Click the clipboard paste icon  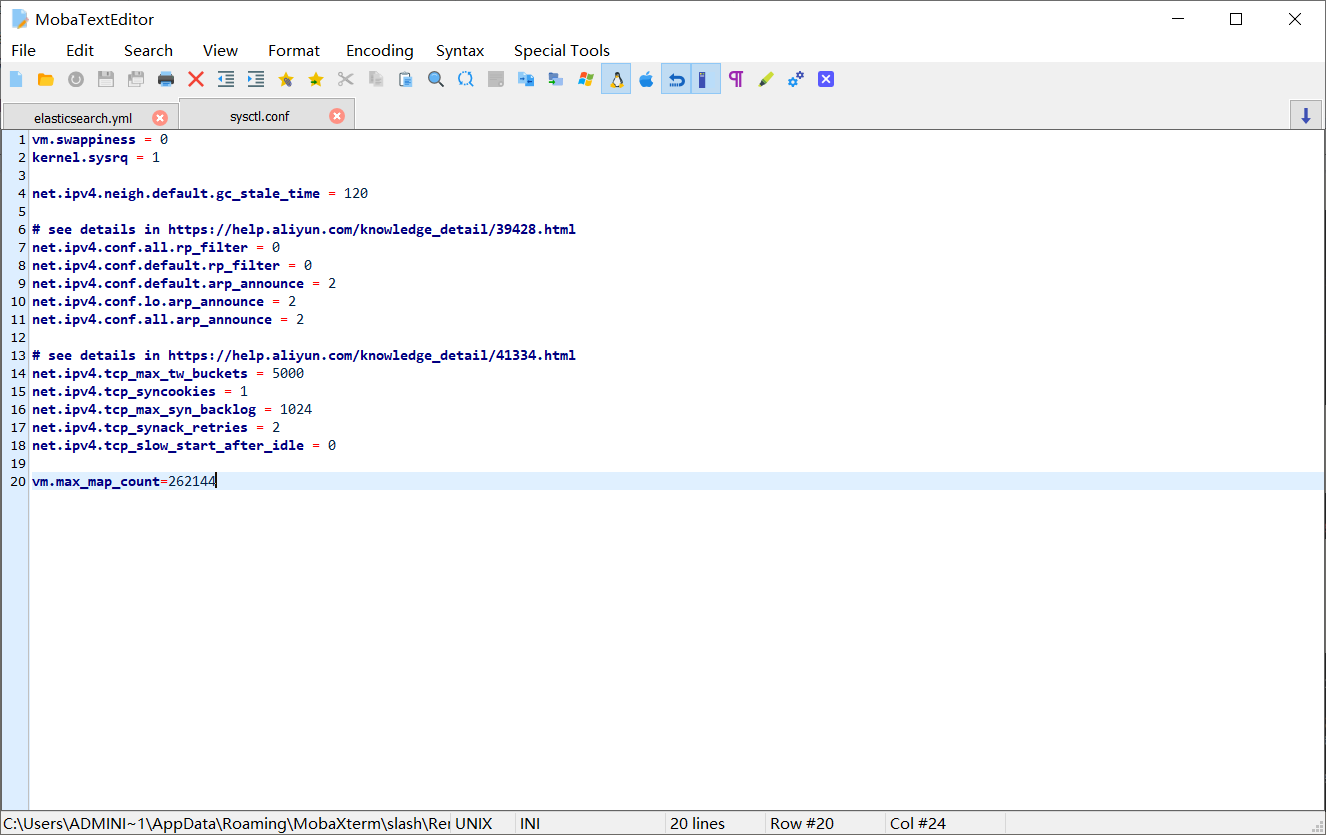(x=406, y=79)
